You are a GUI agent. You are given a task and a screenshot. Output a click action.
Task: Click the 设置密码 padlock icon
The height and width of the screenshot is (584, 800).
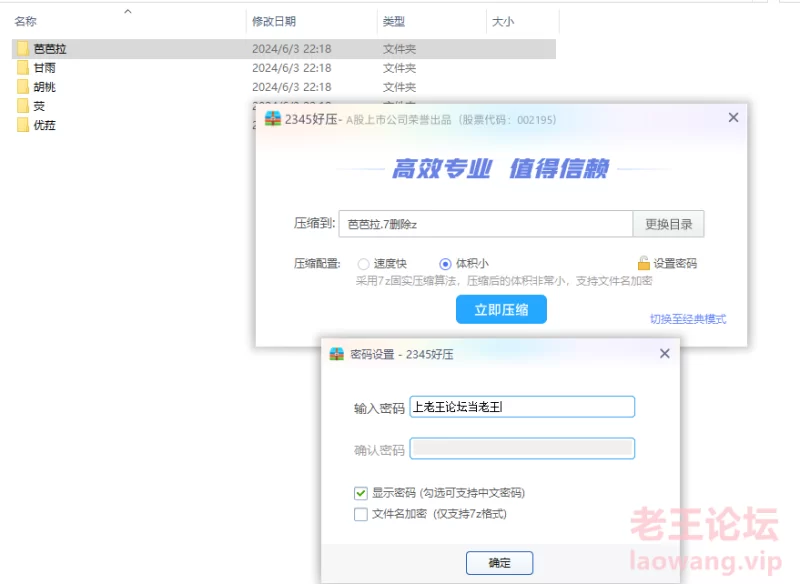[643, 263]
